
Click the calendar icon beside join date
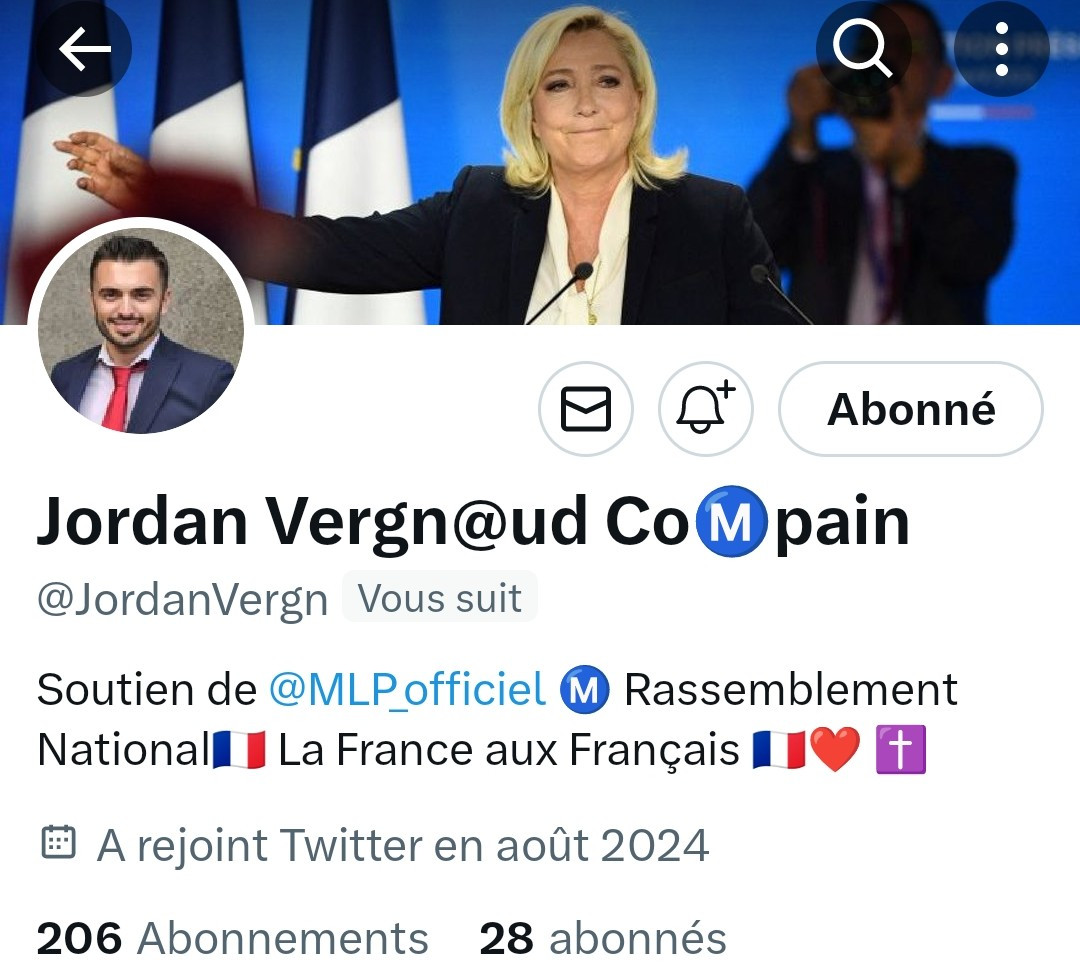pos(59,842)
